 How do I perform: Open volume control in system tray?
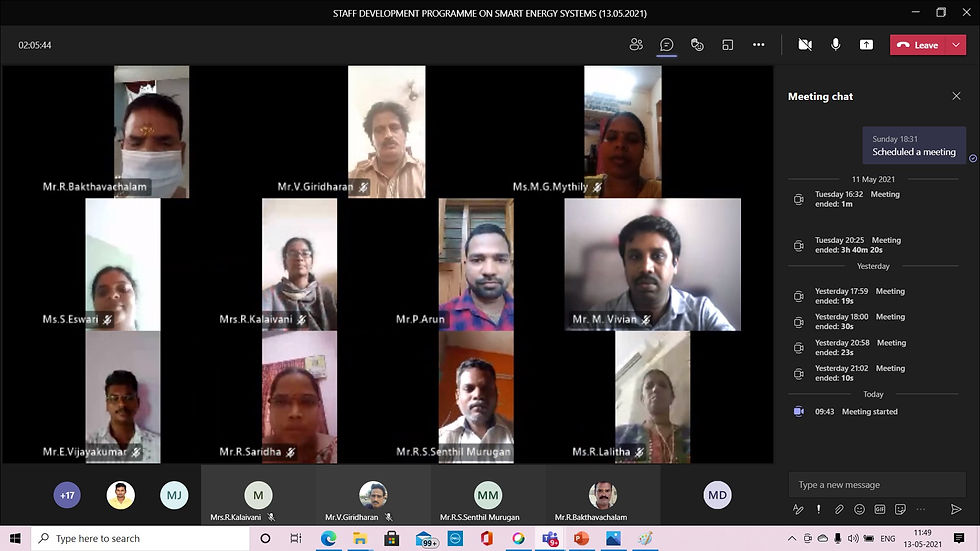click(x=853, y=538)
